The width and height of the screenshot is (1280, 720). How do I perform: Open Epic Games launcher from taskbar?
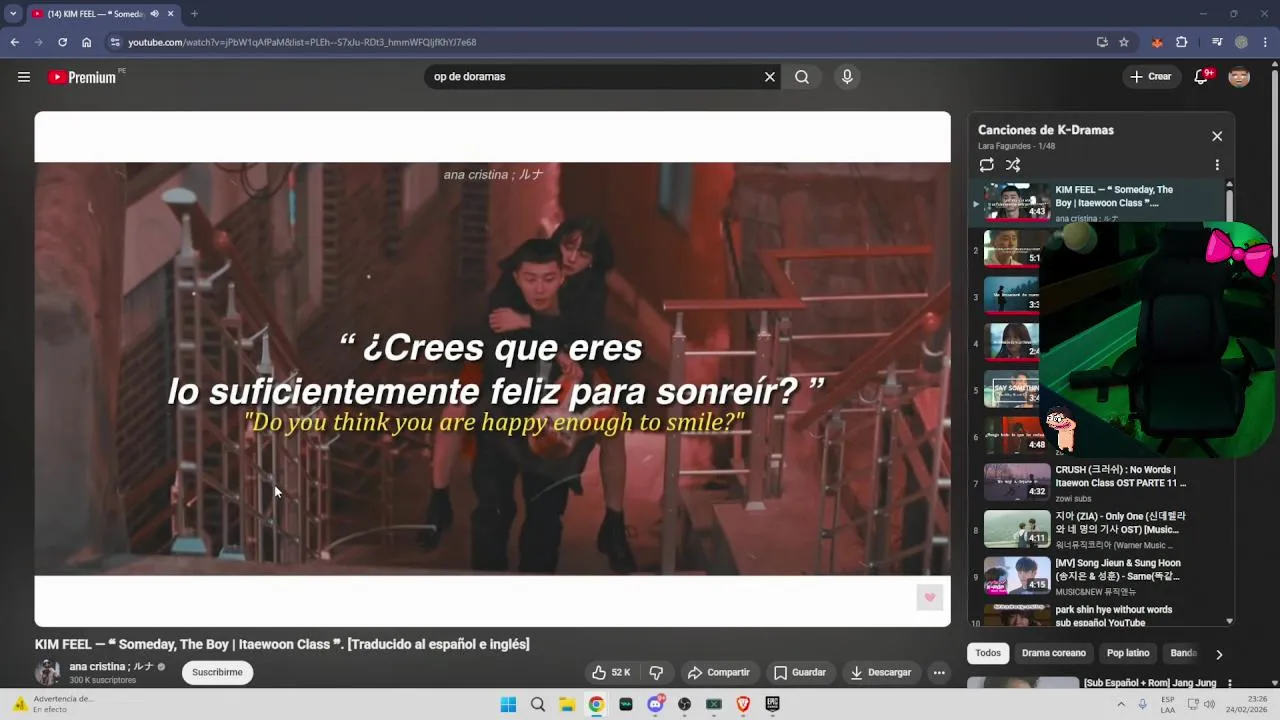coord(772,704)
